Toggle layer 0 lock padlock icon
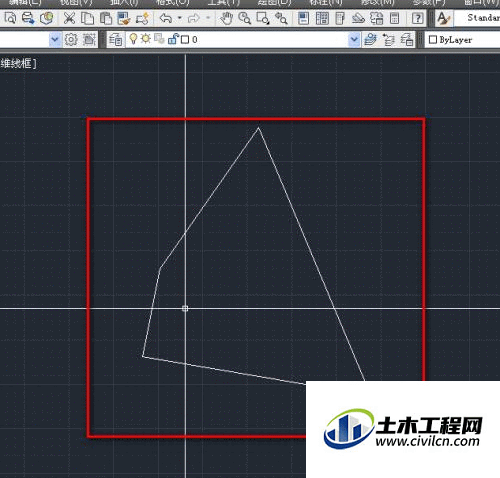Screen dimensions: 500x478 coord(173,39)
